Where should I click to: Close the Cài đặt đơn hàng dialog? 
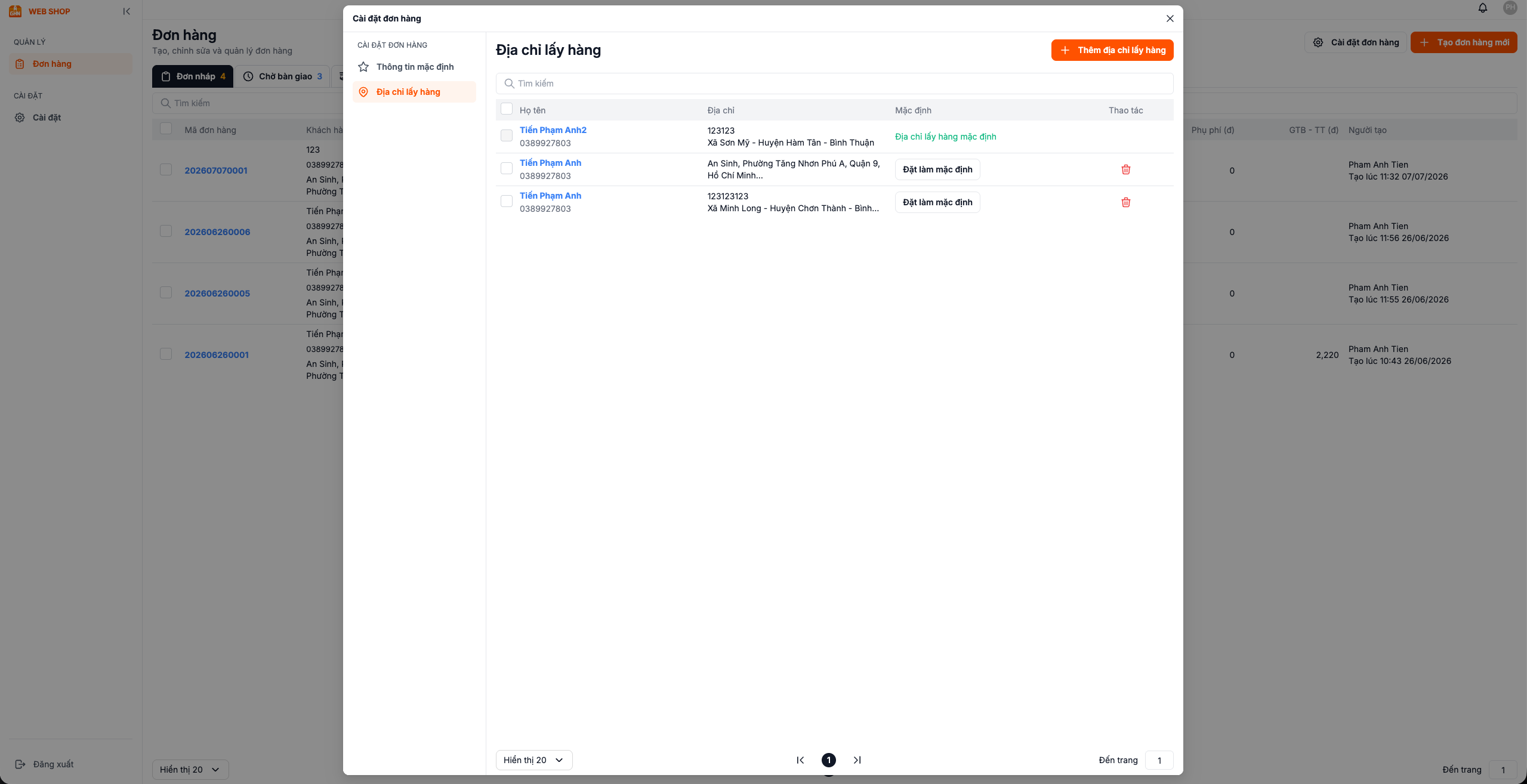[1170, 18]
